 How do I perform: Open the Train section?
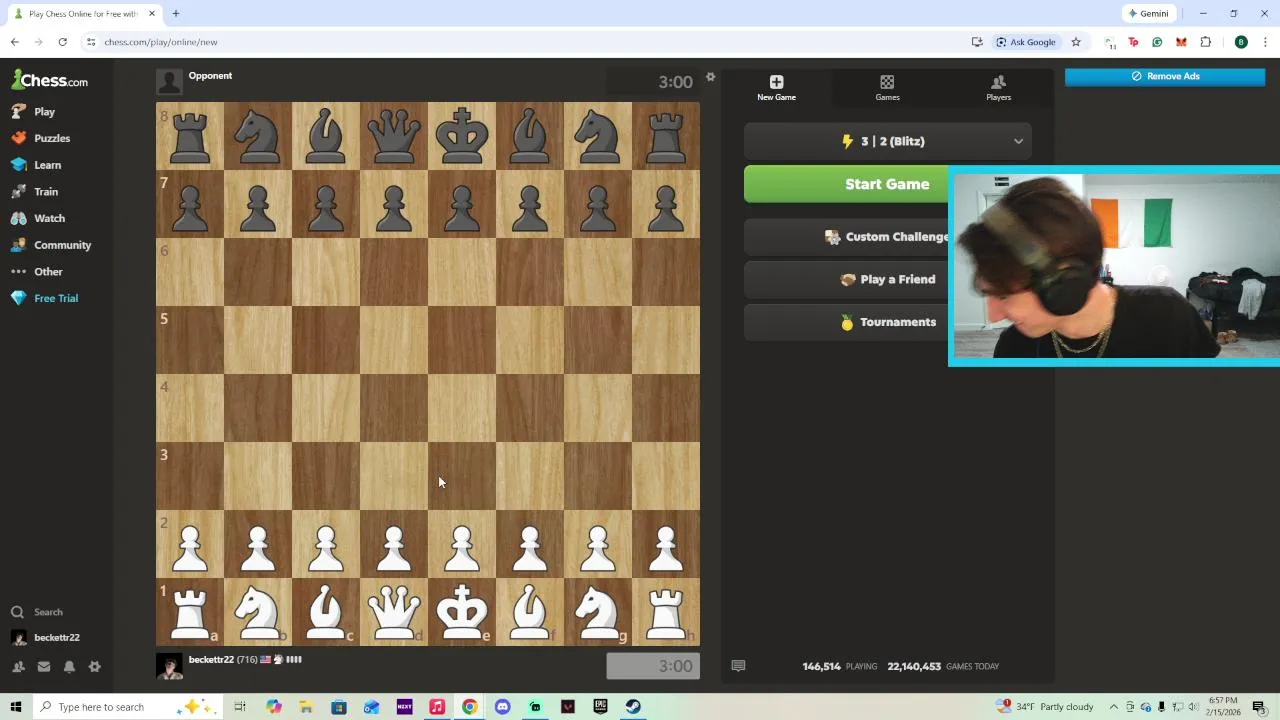coord(34,191)
